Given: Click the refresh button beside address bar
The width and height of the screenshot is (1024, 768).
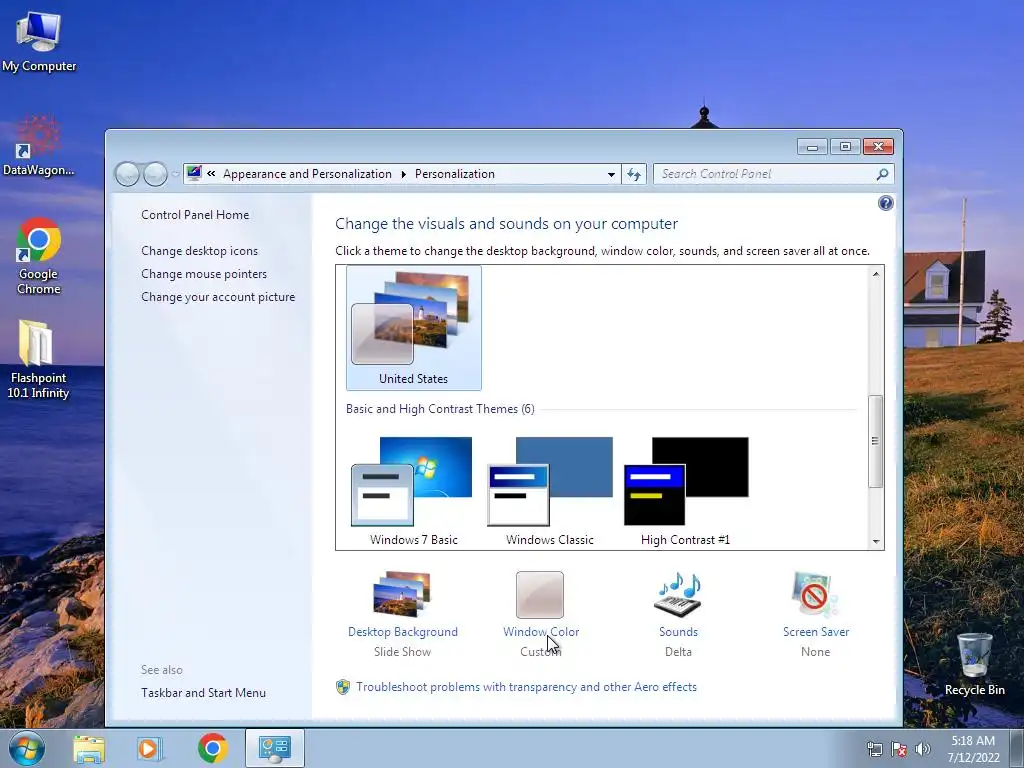Looking at the screenshot, I should click(633, 174).
